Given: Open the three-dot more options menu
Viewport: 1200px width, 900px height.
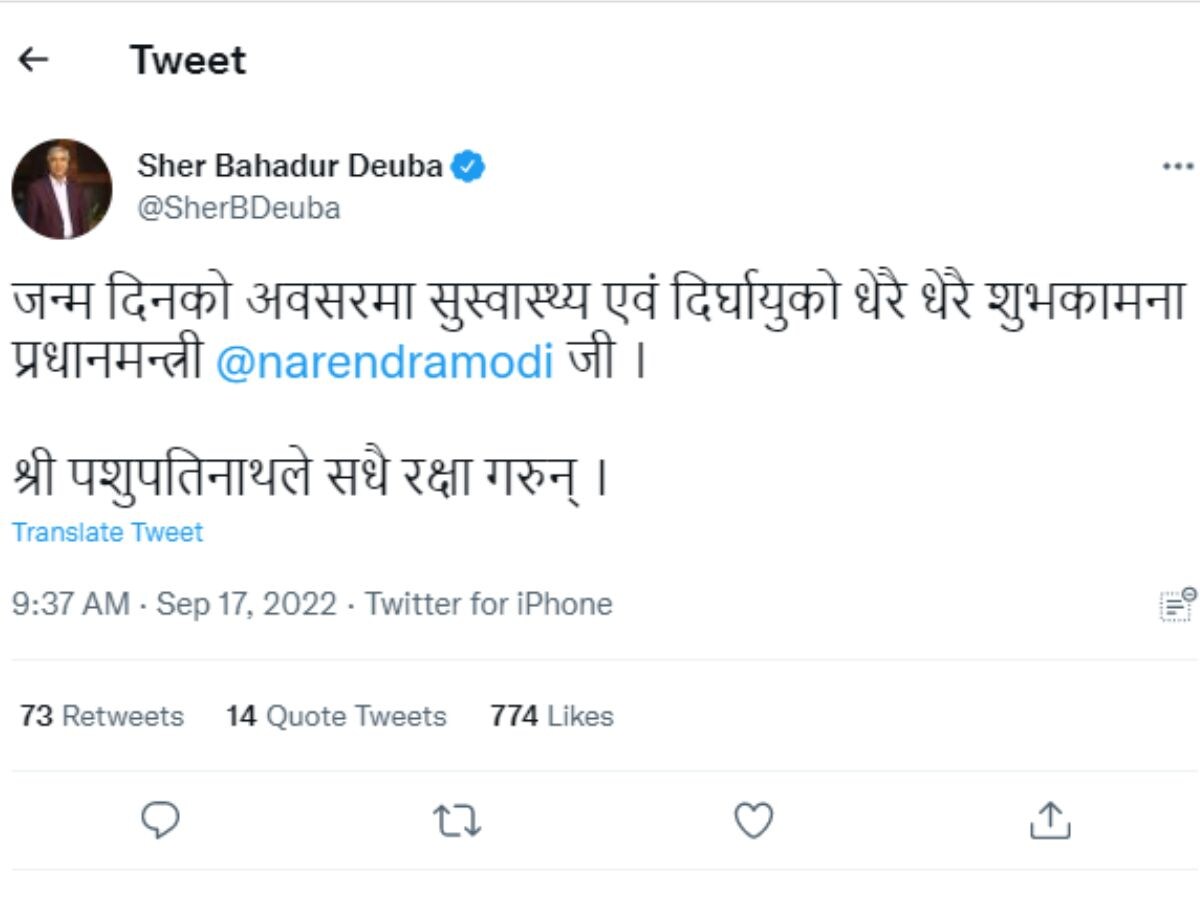Looking at the screenshot, I should tap(1178, 166).
